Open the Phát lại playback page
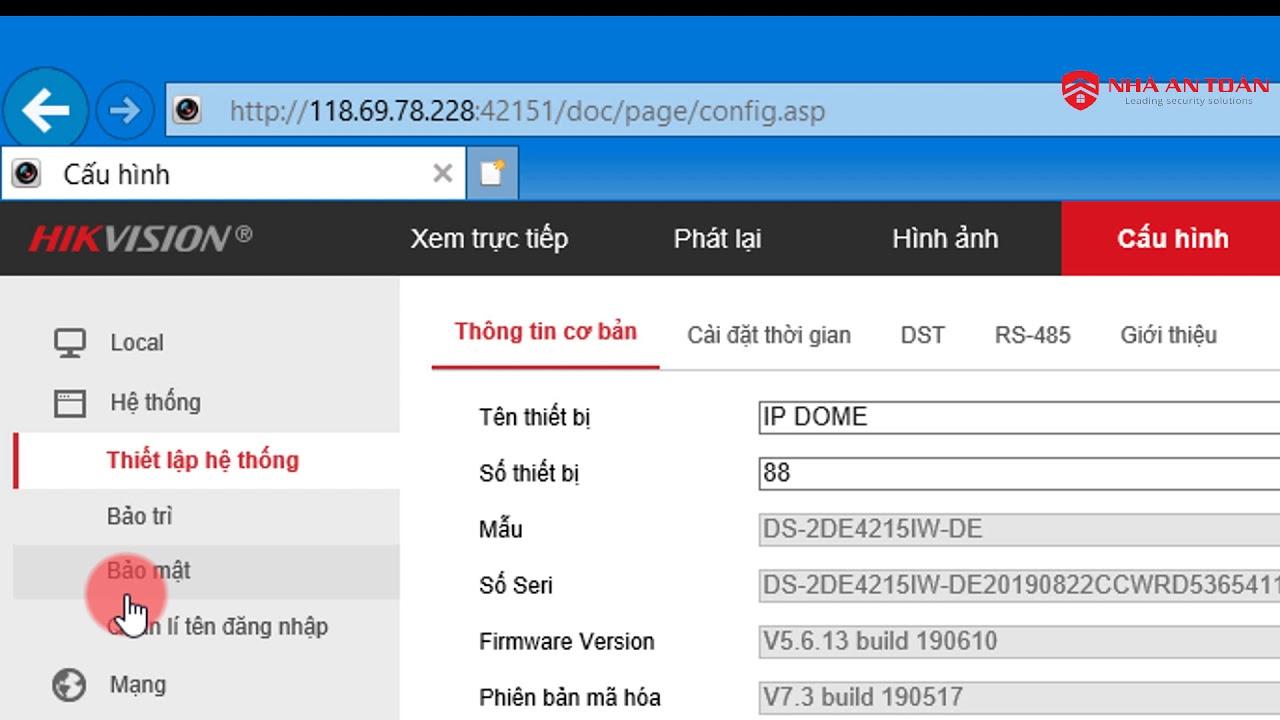The width and height of the screenshot is (1280, 720). coord(717,239)
